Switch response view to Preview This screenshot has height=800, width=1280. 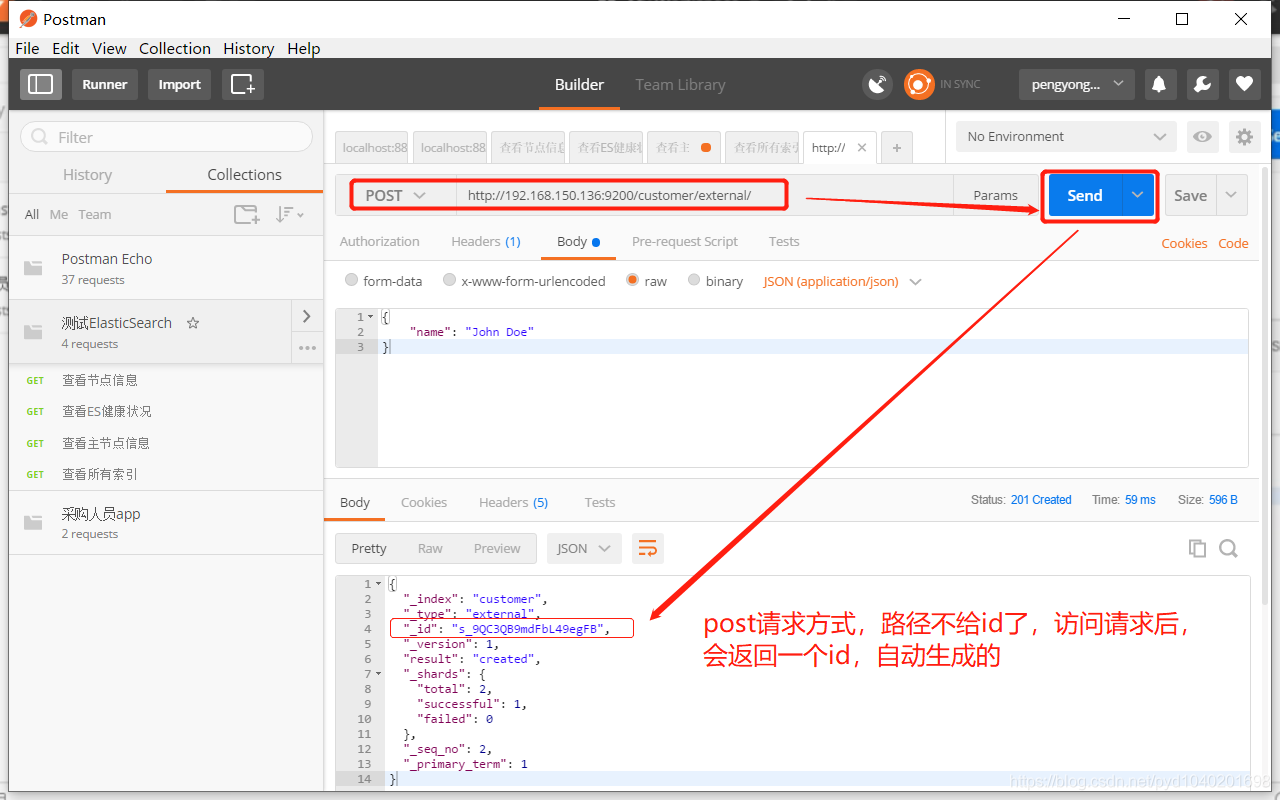tap(497, 548)
